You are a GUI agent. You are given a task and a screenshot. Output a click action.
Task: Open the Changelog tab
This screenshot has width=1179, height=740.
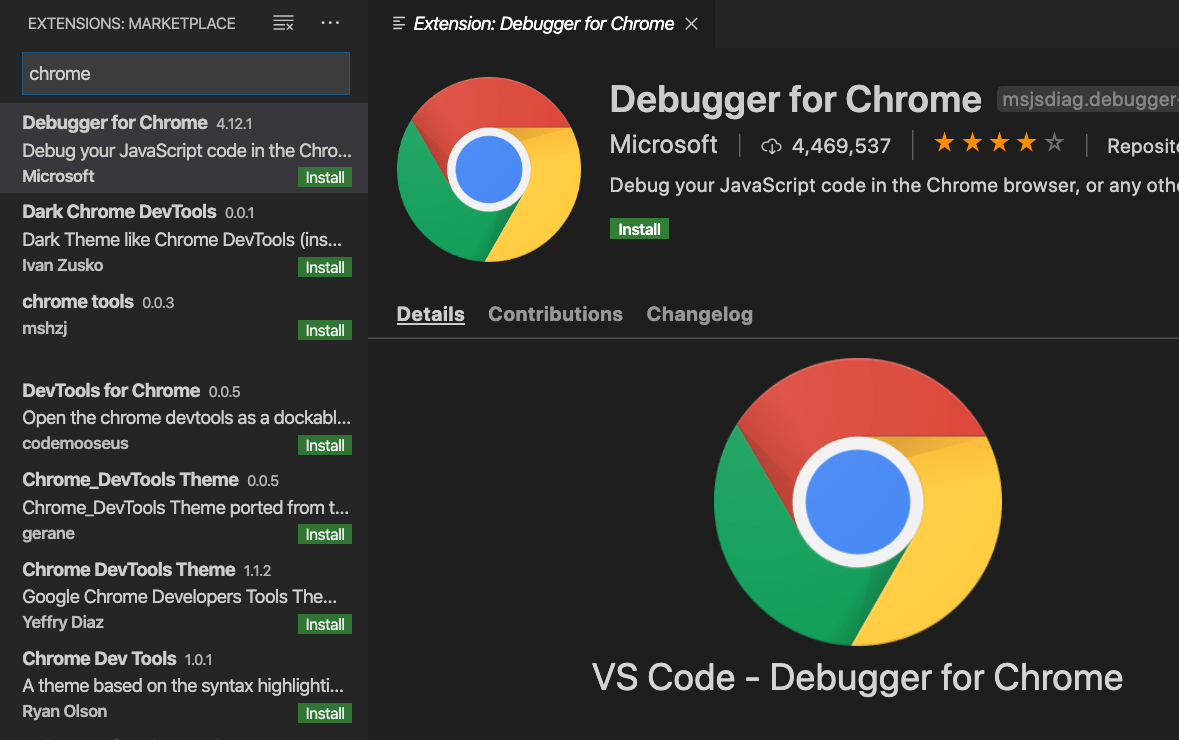[x=699, y=313]
